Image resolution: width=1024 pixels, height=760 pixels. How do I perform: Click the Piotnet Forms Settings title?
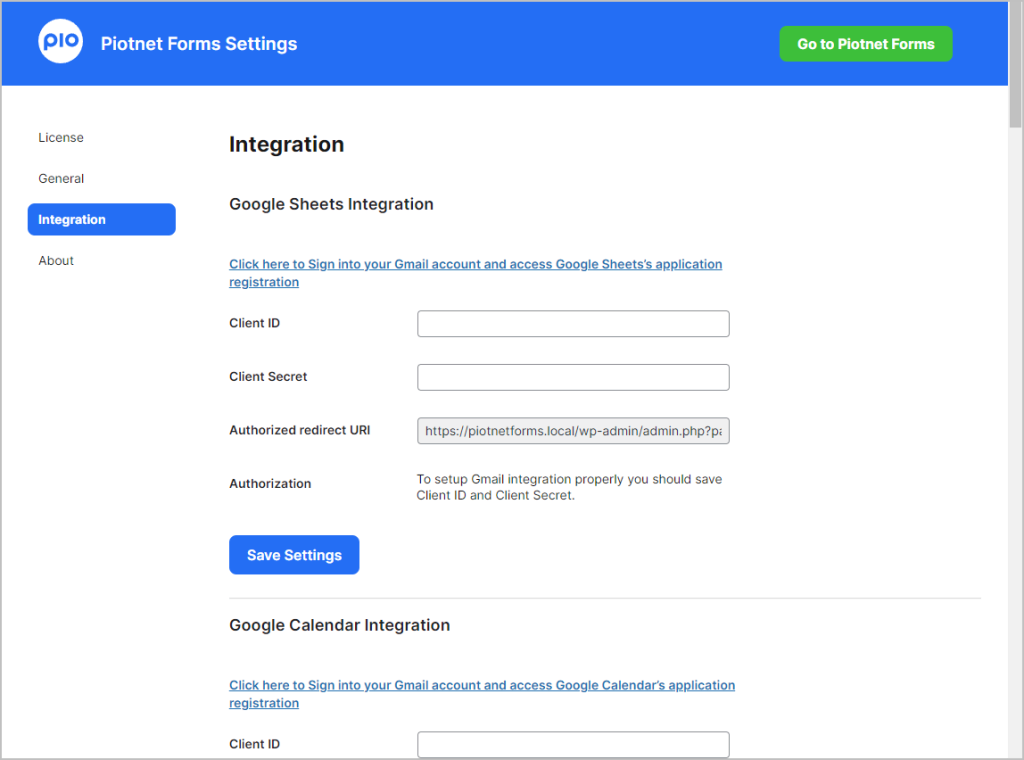199,44
